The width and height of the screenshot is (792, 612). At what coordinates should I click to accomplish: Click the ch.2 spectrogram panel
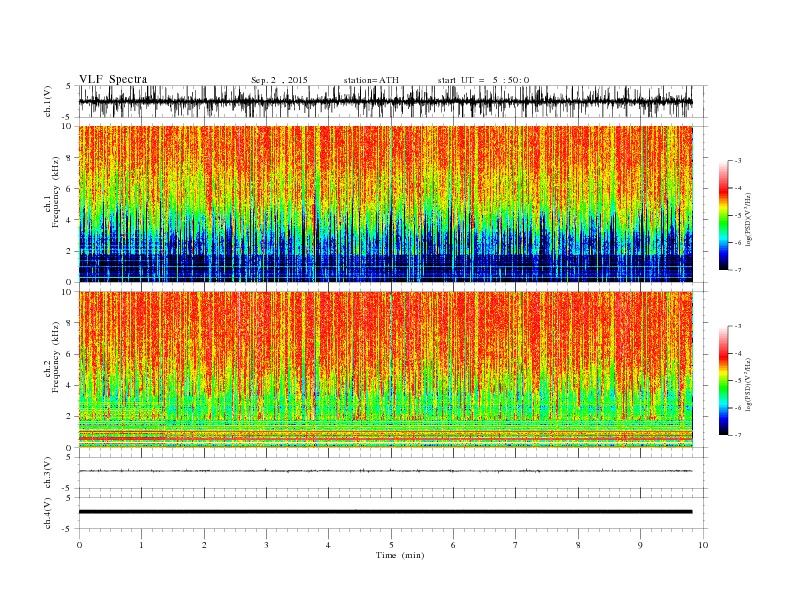point(386,369)
